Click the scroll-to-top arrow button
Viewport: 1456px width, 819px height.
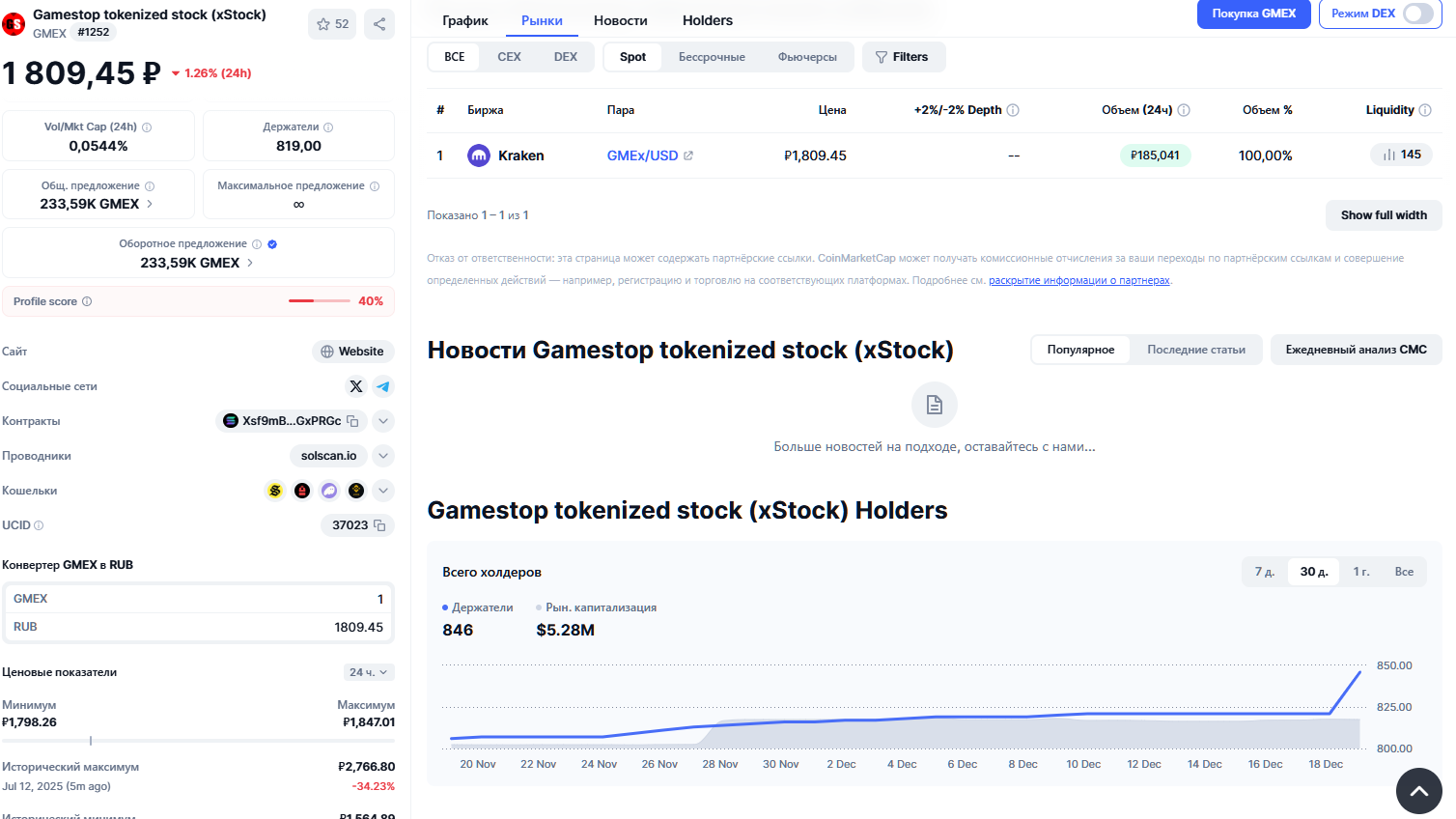pos(1418,791)
